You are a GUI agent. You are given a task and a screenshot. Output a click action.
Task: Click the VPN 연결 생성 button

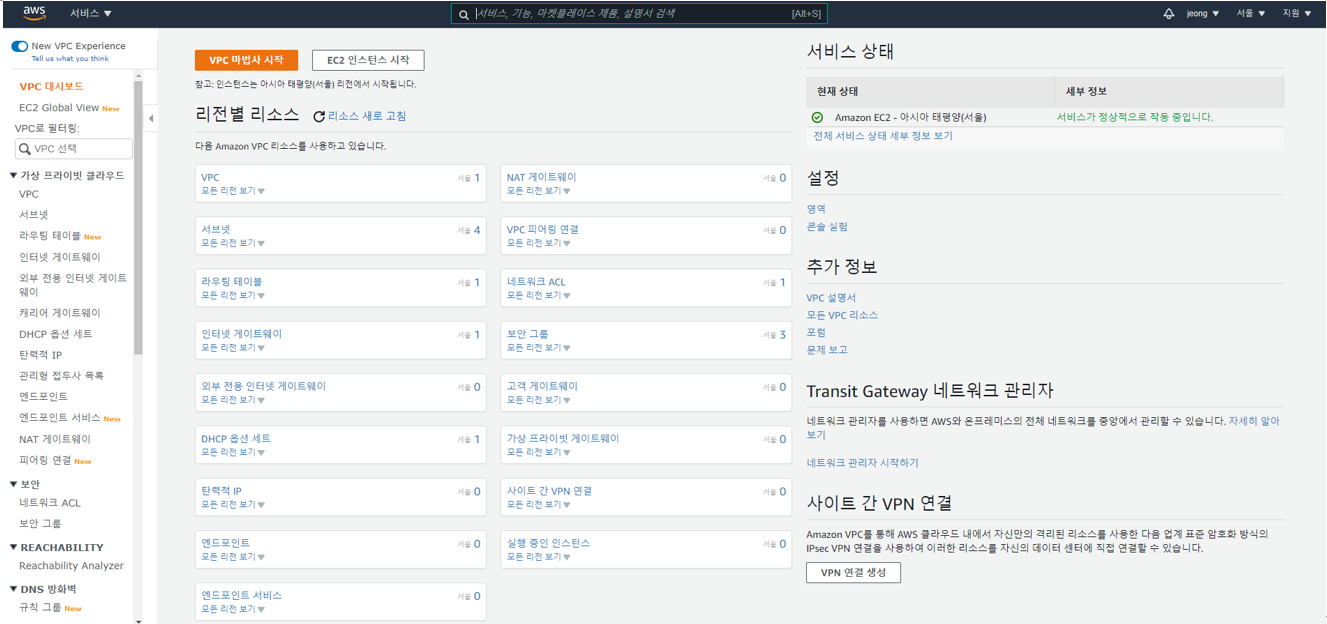coord(853,573)
